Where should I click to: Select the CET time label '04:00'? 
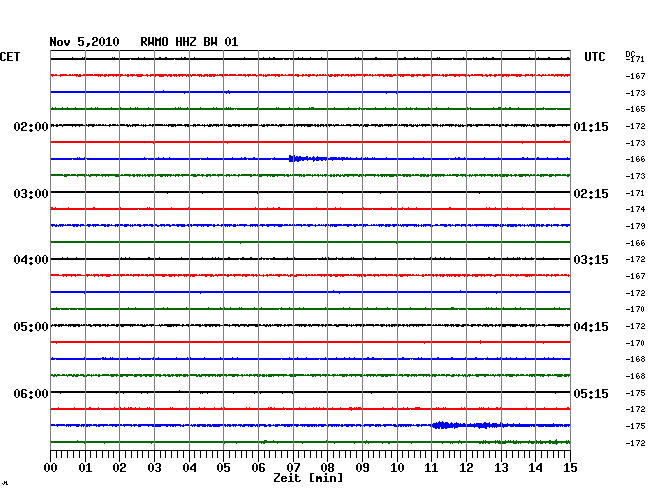pos(31,260)
